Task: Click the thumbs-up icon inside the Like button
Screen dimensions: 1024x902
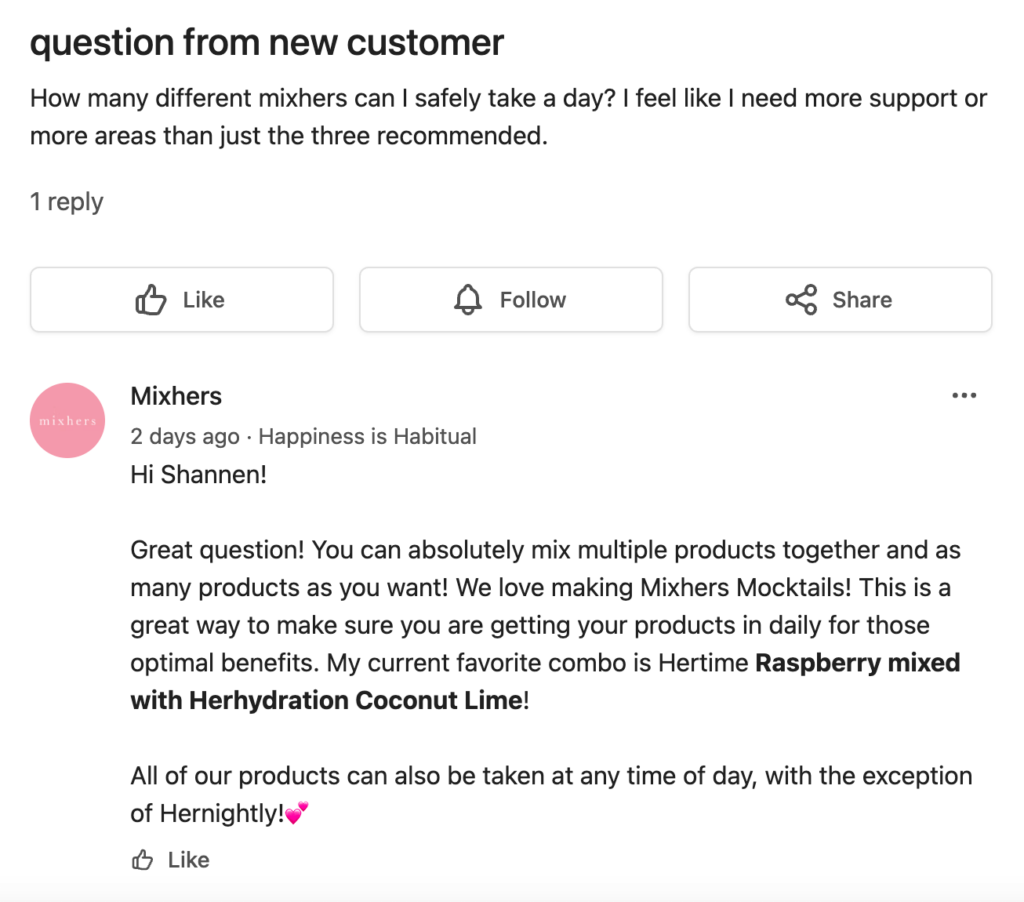Action: (x=150, y=299)
